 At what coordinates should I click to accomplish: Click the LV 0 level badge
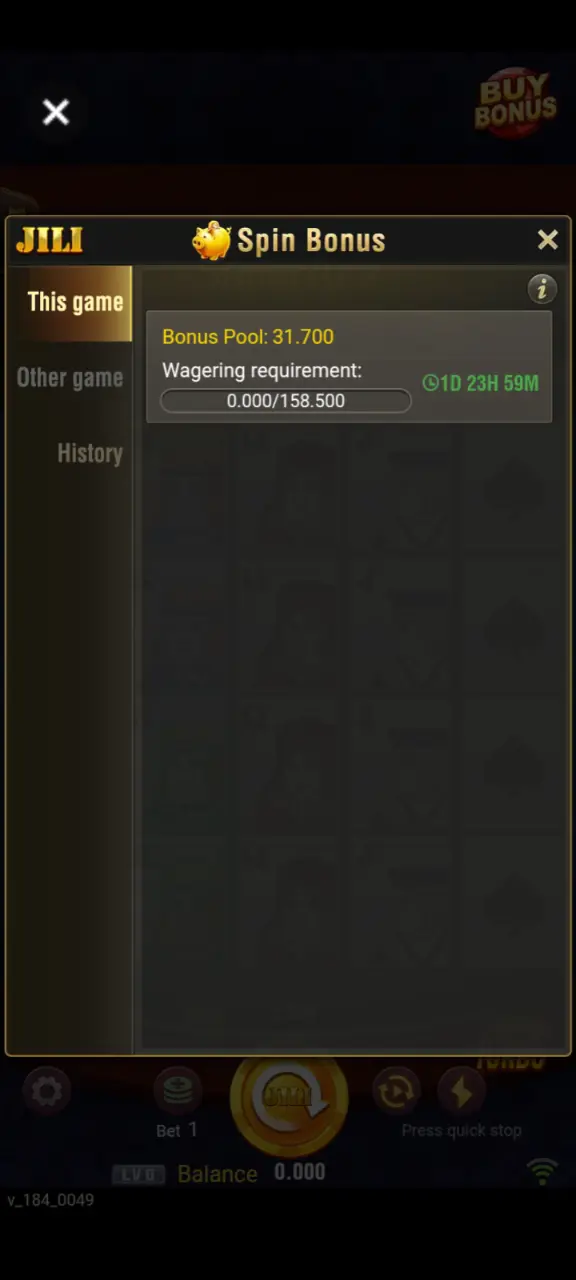[x=138, y=1175]
